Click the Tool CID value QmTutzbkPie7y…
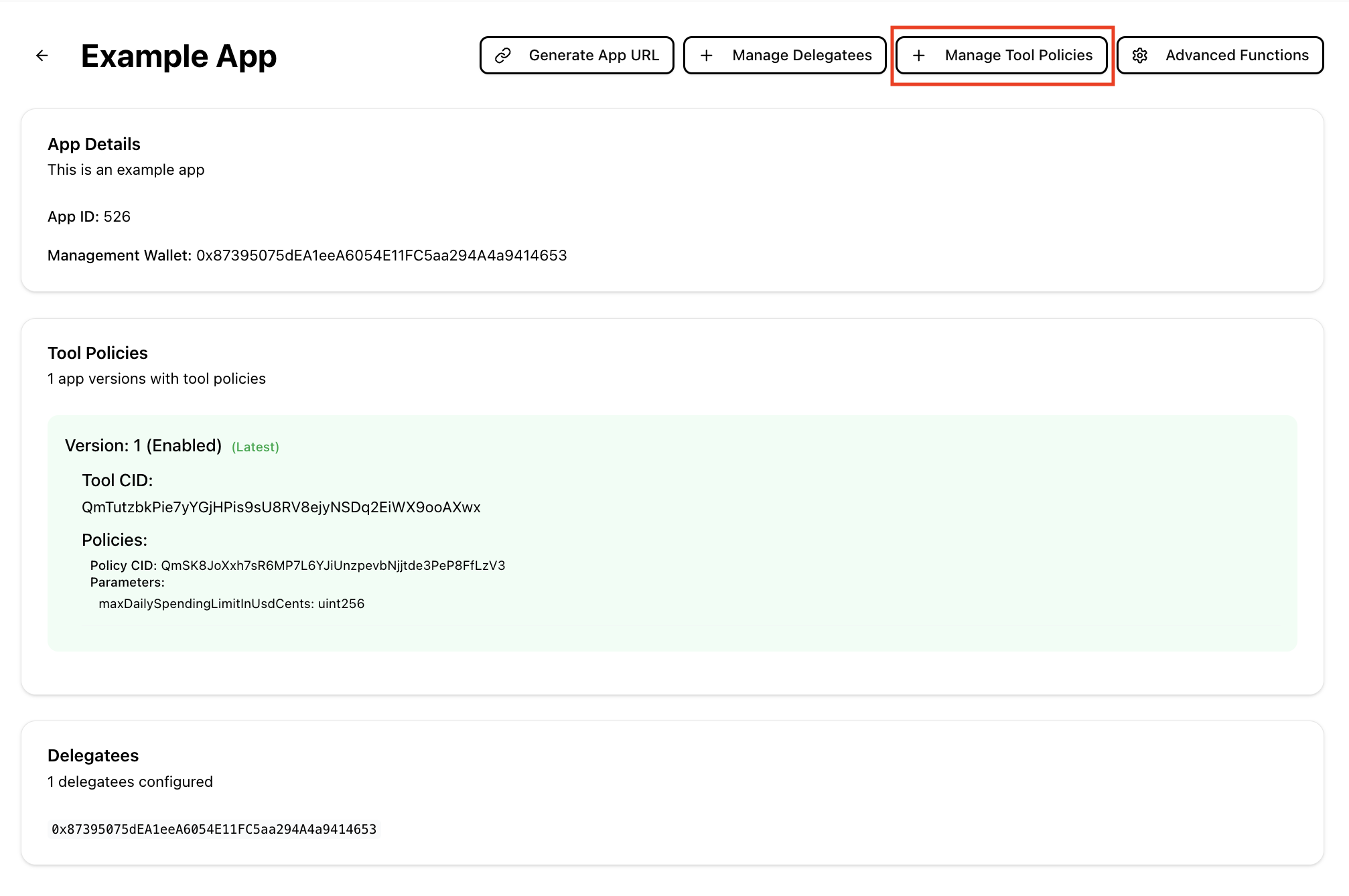Screen dimensions: 1349x896 point(281,508)
